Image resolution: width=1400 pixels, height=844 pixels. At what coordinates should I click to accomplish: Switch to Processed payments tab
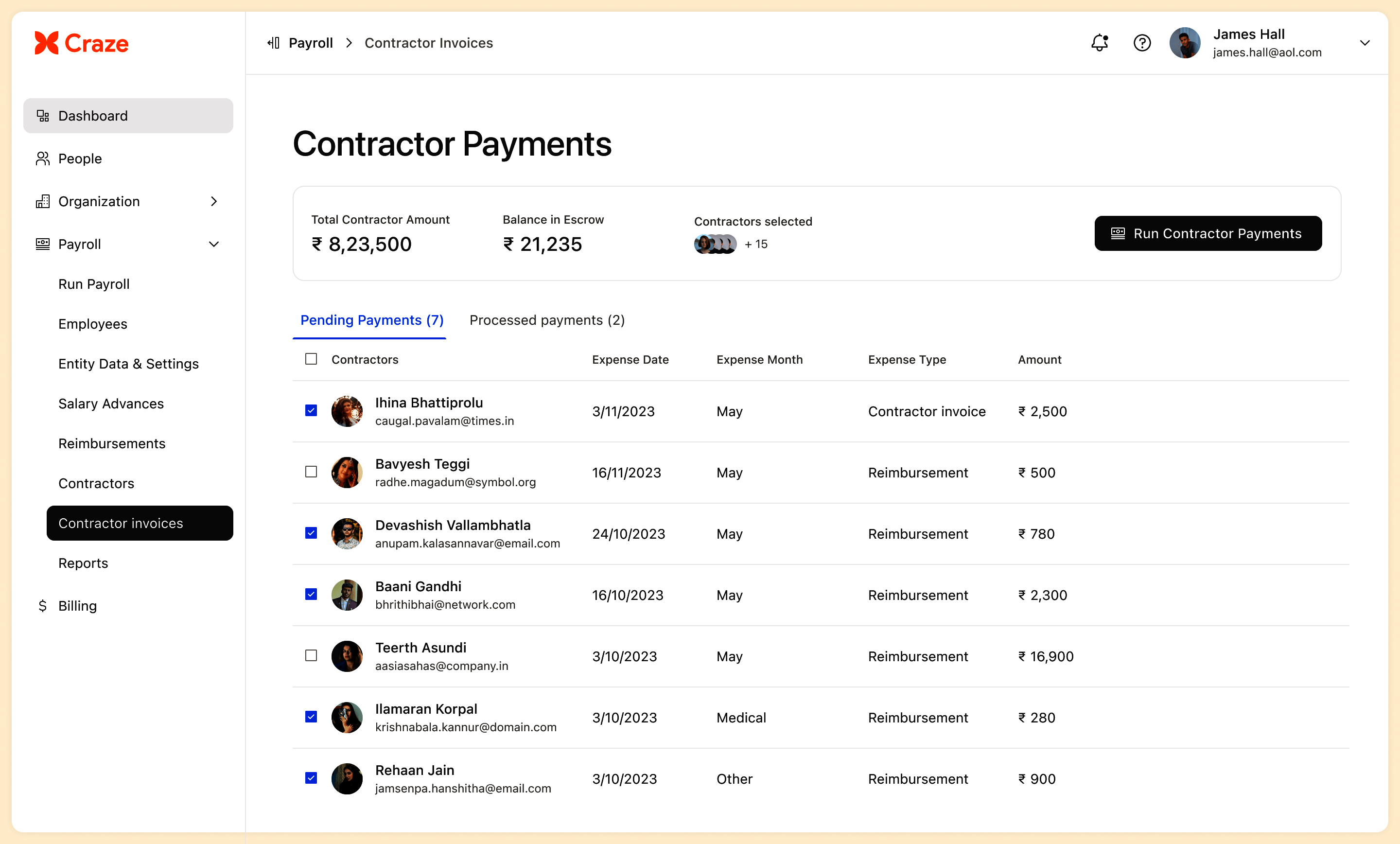pos(546,320)
